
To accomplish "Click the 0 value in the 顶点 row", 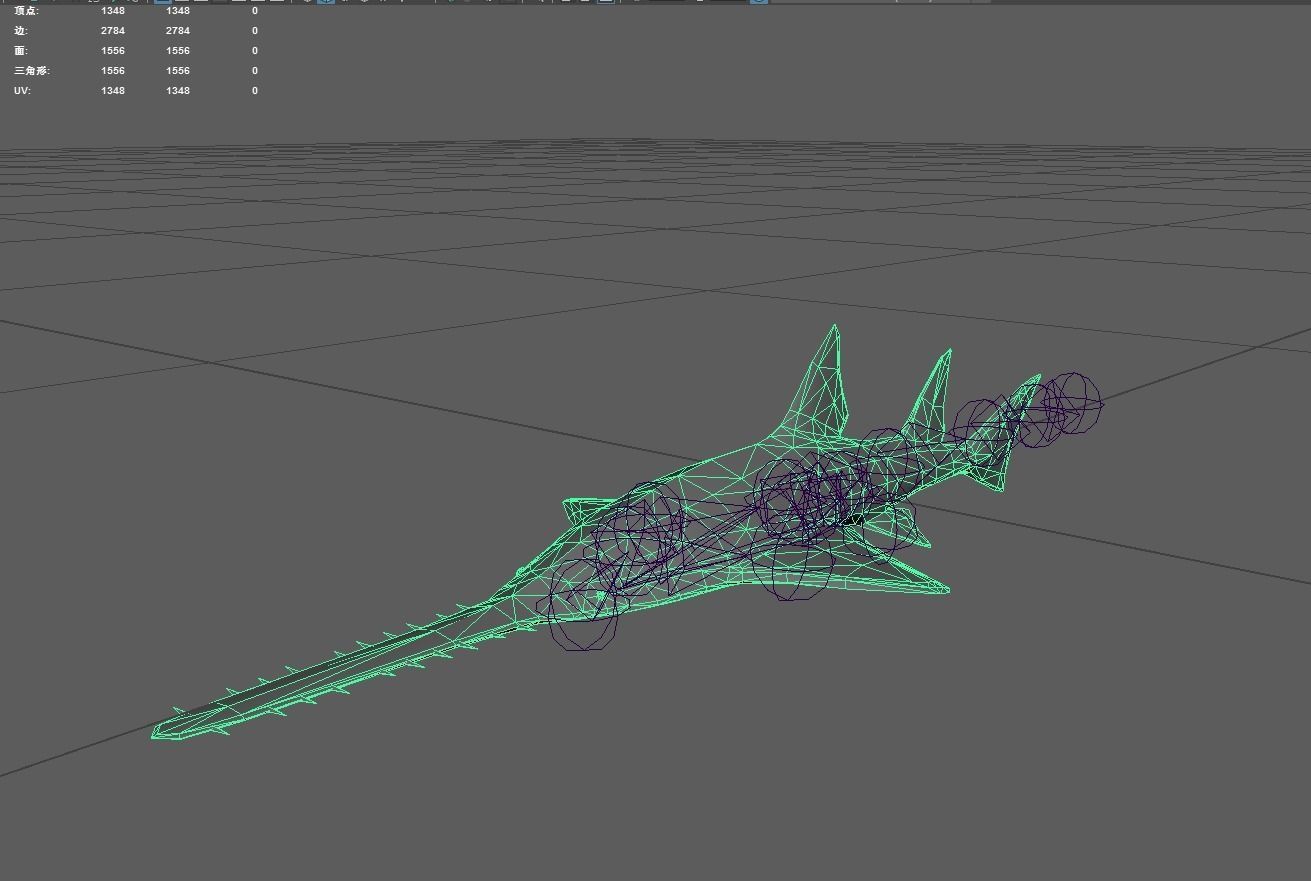I will (x=255, y=10).
